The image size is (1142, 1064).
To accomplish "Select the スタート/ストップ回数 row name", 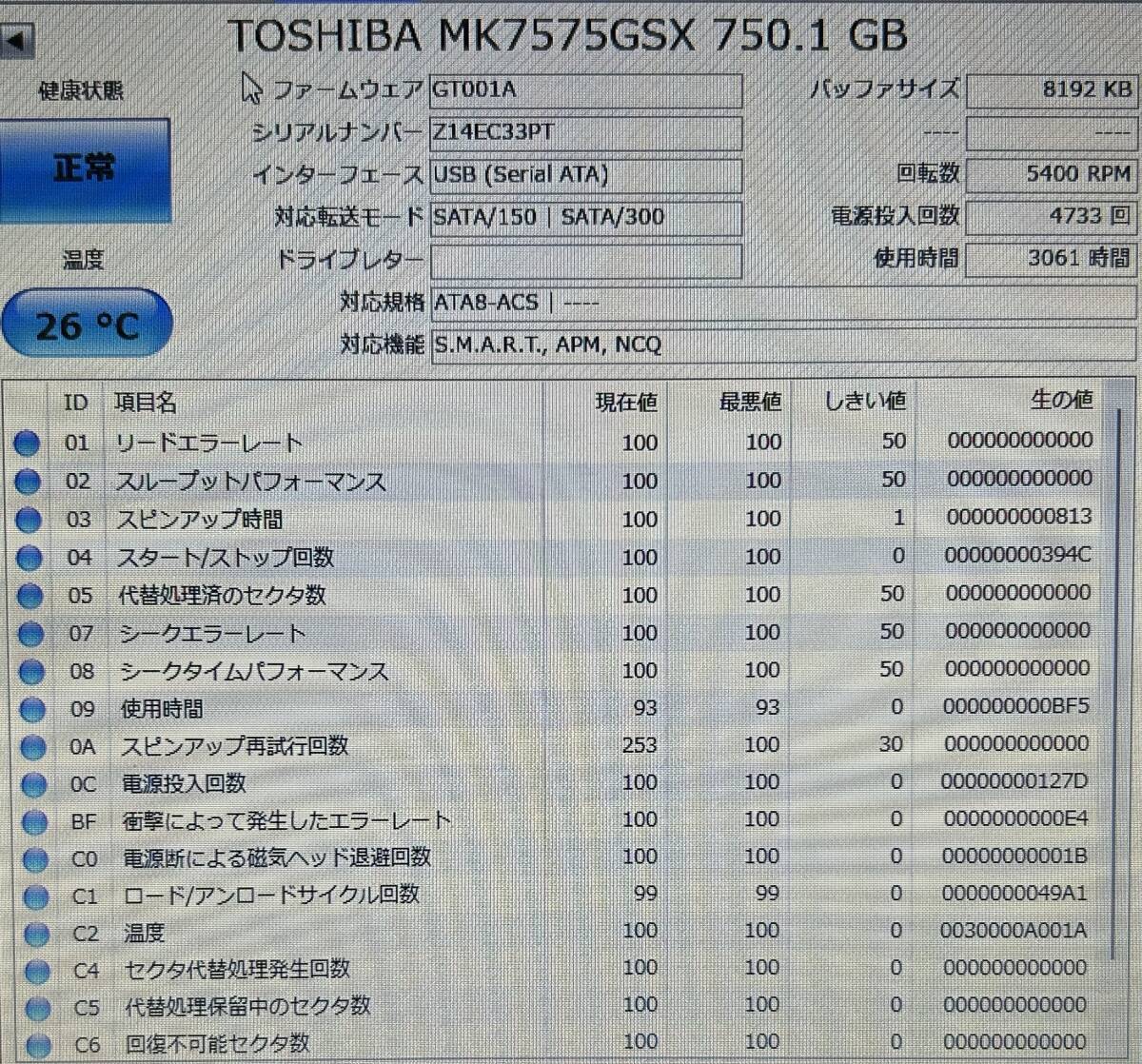I will pos(226,558).
